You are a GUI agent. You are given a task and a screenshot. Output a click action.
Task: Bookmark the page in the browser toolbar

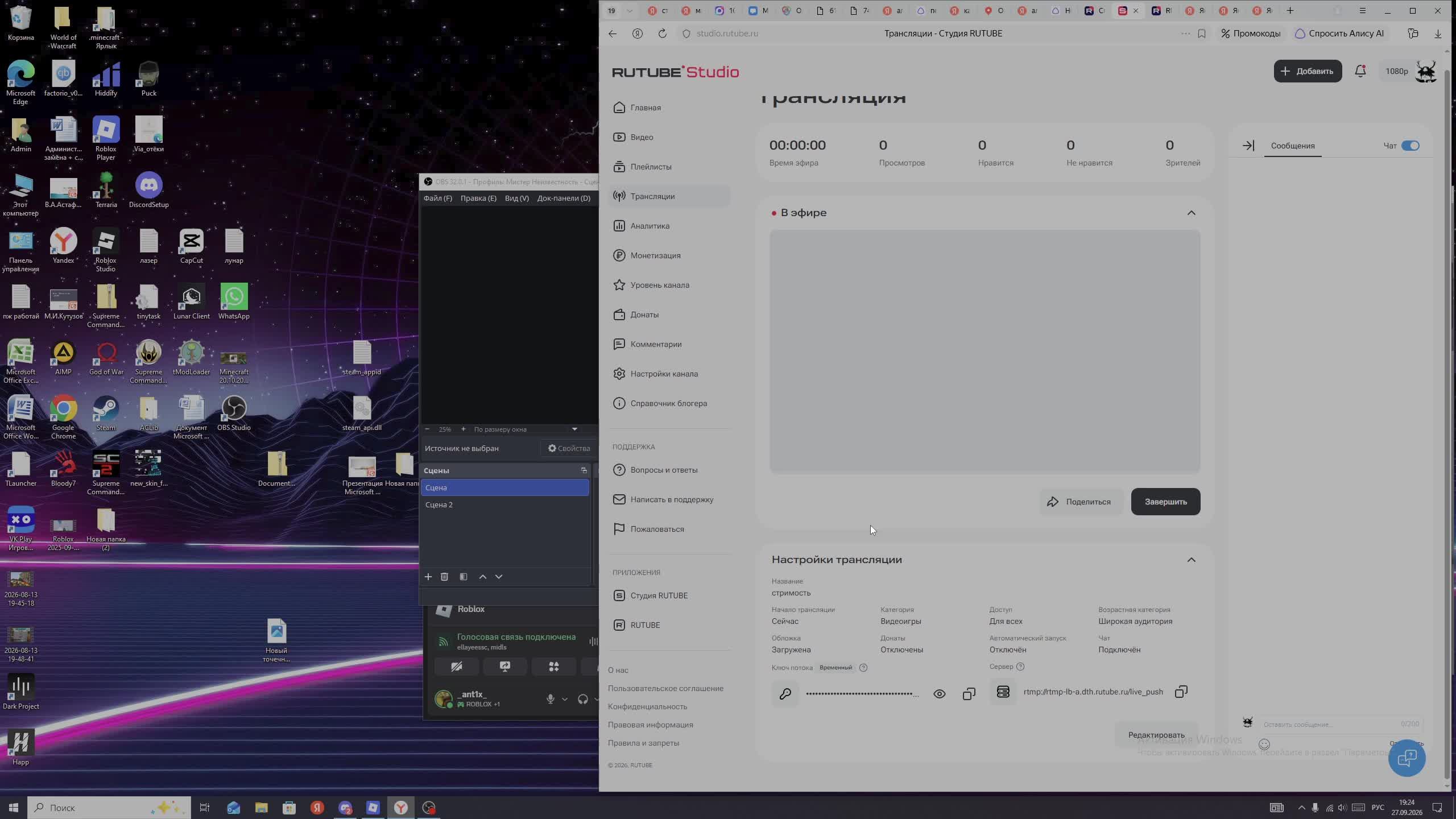(1202, 34)
